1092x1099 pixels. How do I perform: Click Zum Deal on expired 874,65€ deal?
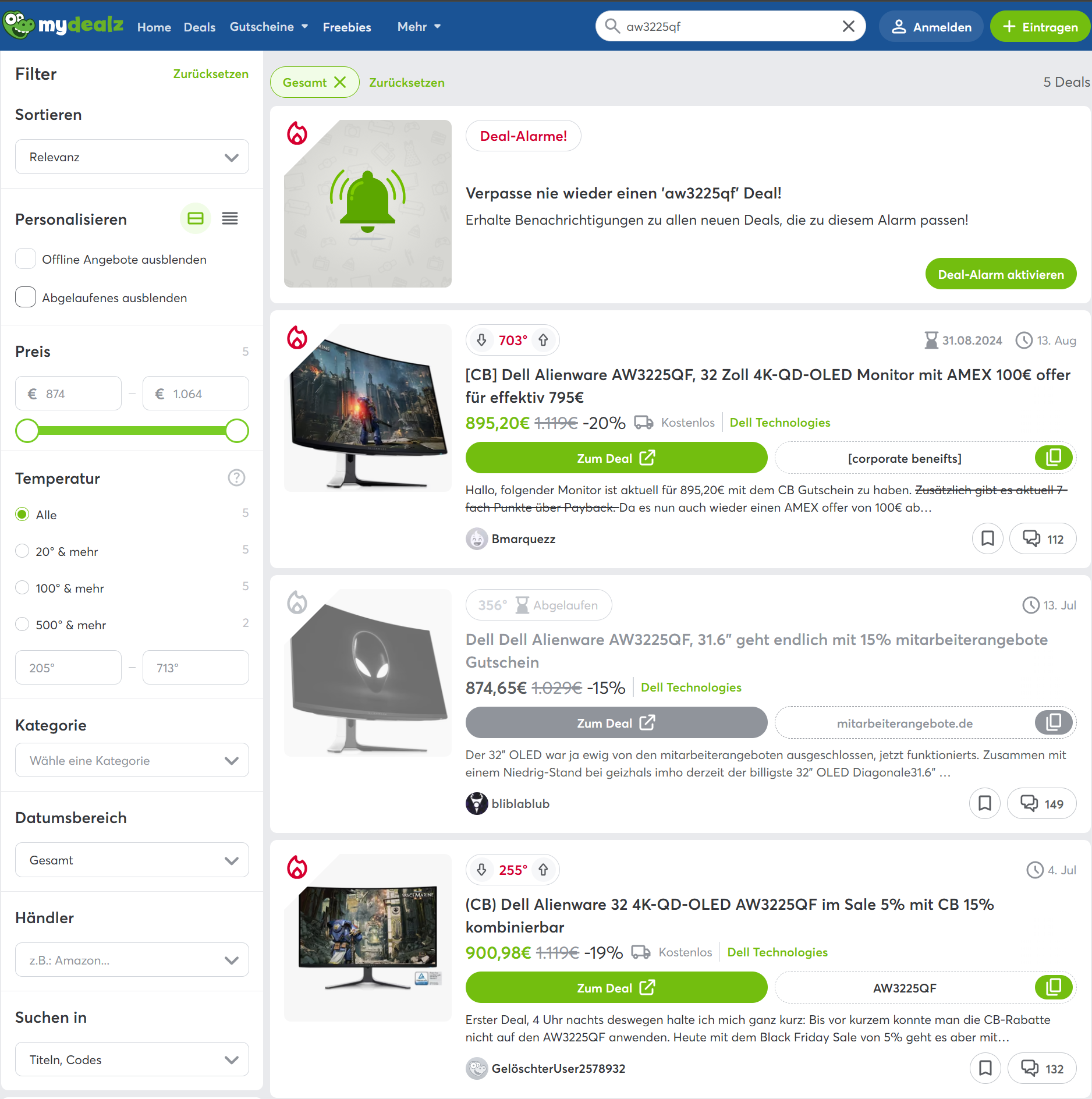[x=616, y=722]
